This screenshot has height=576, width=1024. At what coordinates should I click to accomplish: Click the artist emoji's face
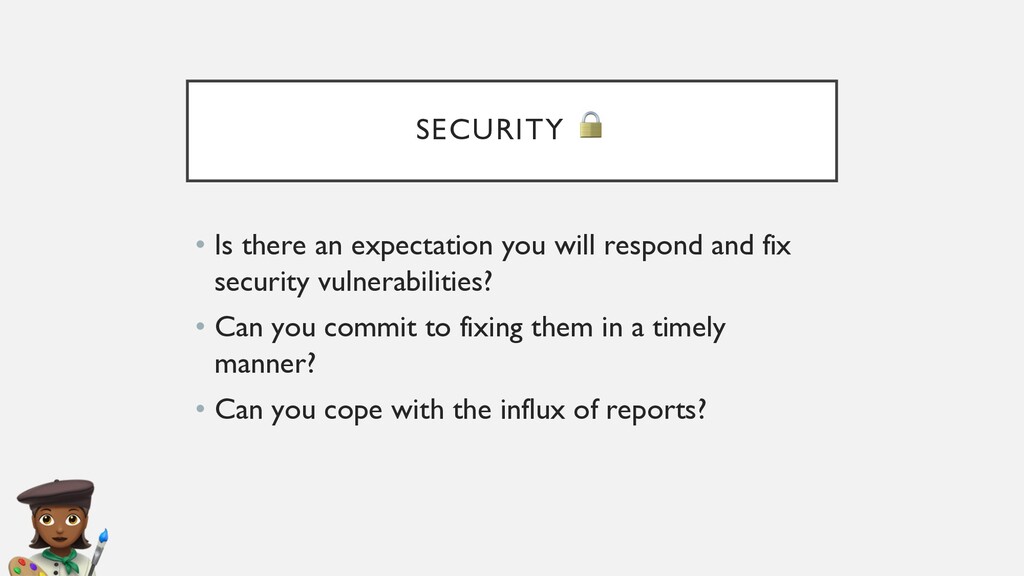point(61,527)
